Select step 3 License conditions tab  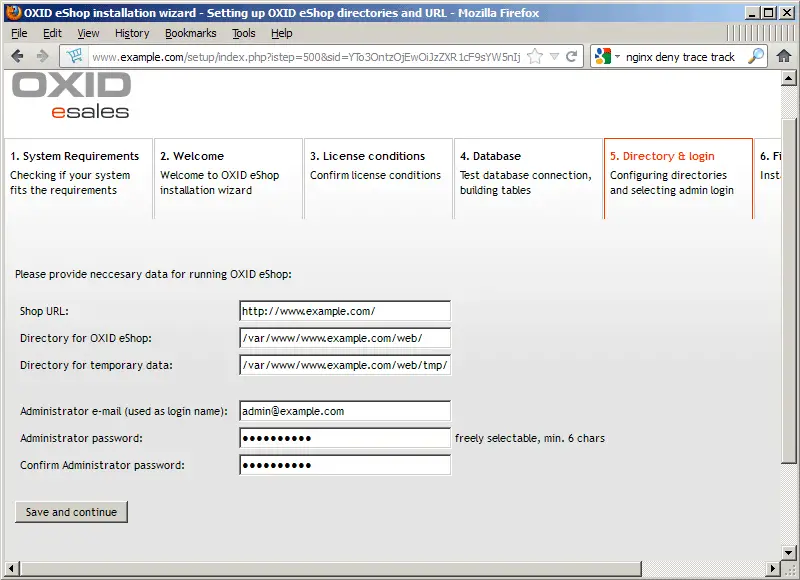(x=378, y=179)
